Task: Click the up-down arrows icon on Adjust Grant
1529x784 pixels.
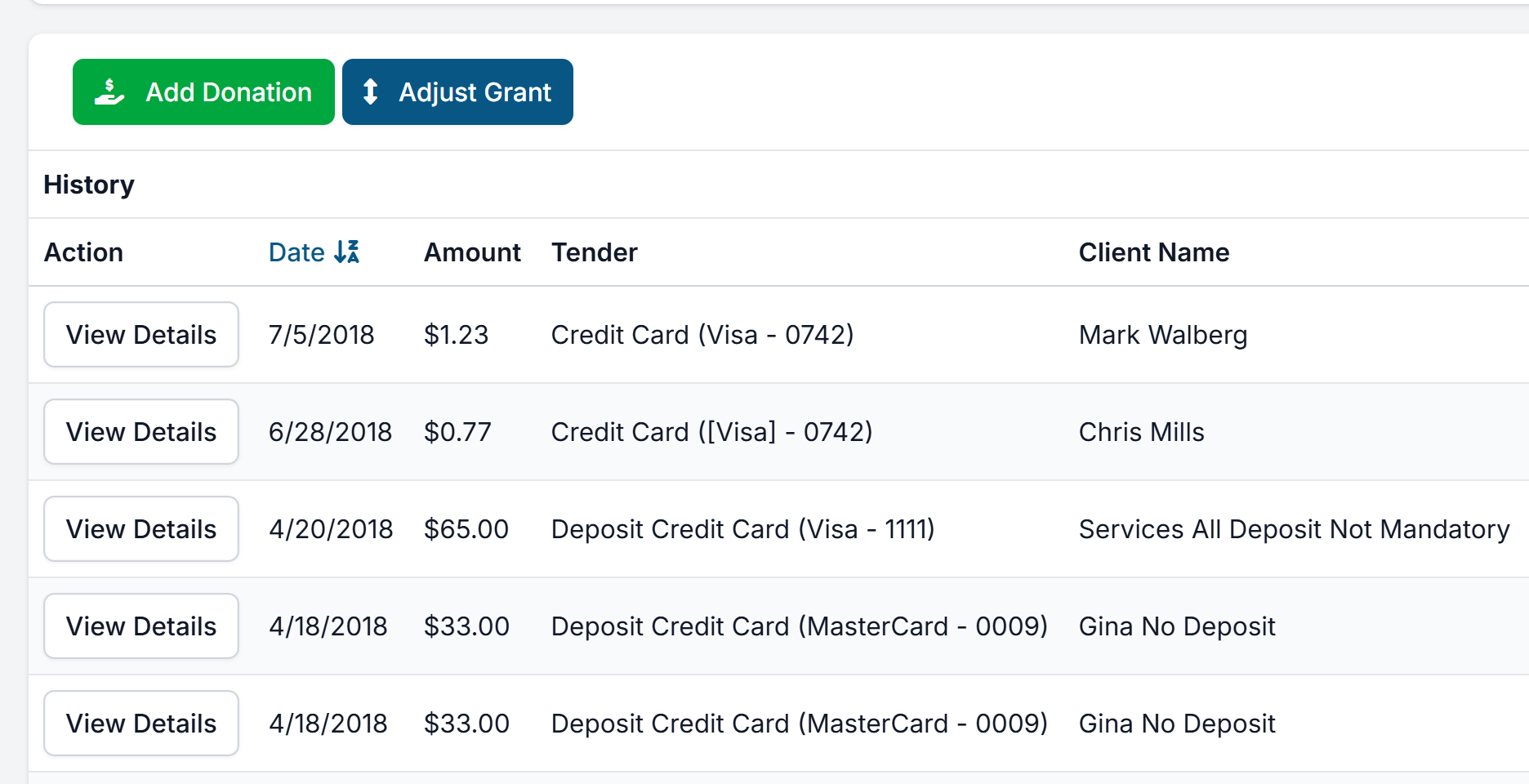Action: pyautogui.click(x=372, y=91)
